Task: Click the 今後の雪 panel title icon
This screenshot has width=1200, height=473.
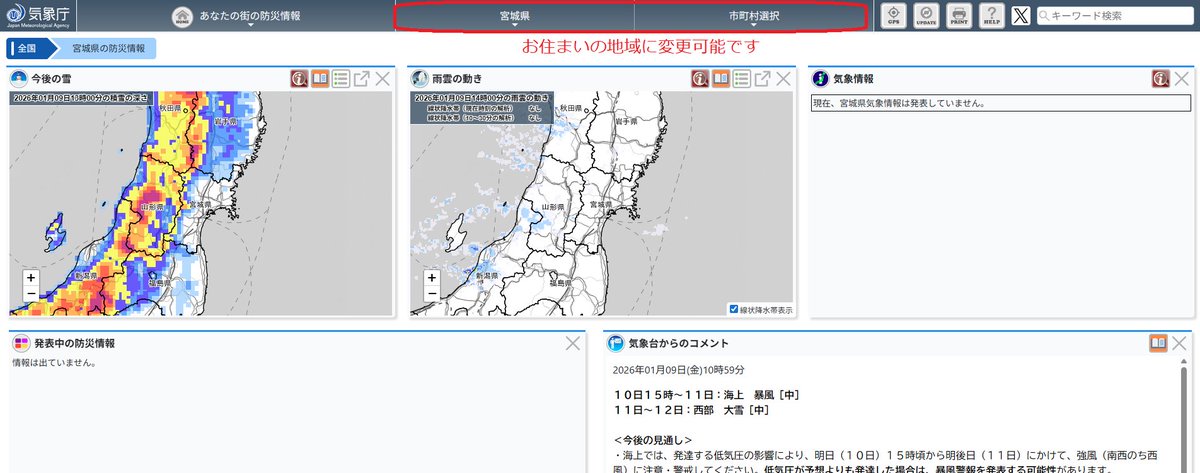Action: point(19,78)
